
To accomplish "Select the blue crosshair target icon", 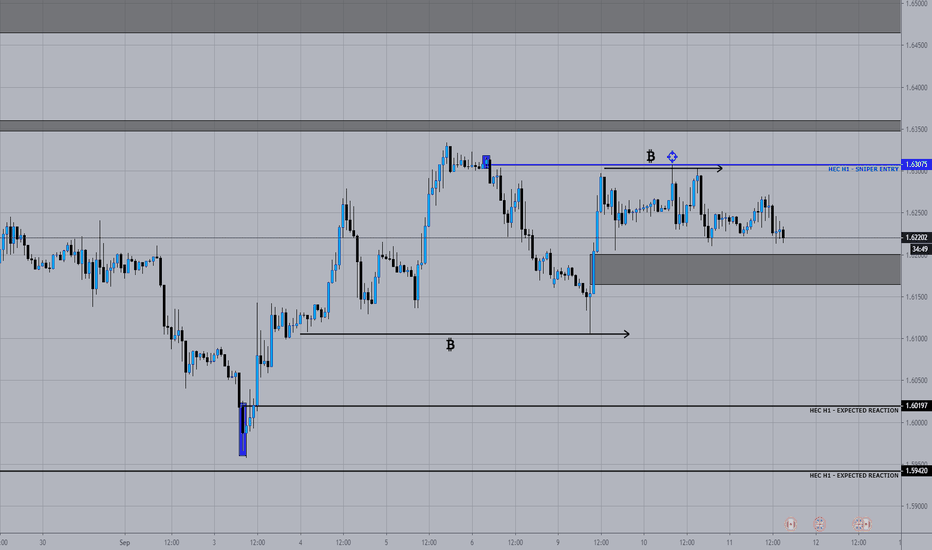I will coord(672,156).
